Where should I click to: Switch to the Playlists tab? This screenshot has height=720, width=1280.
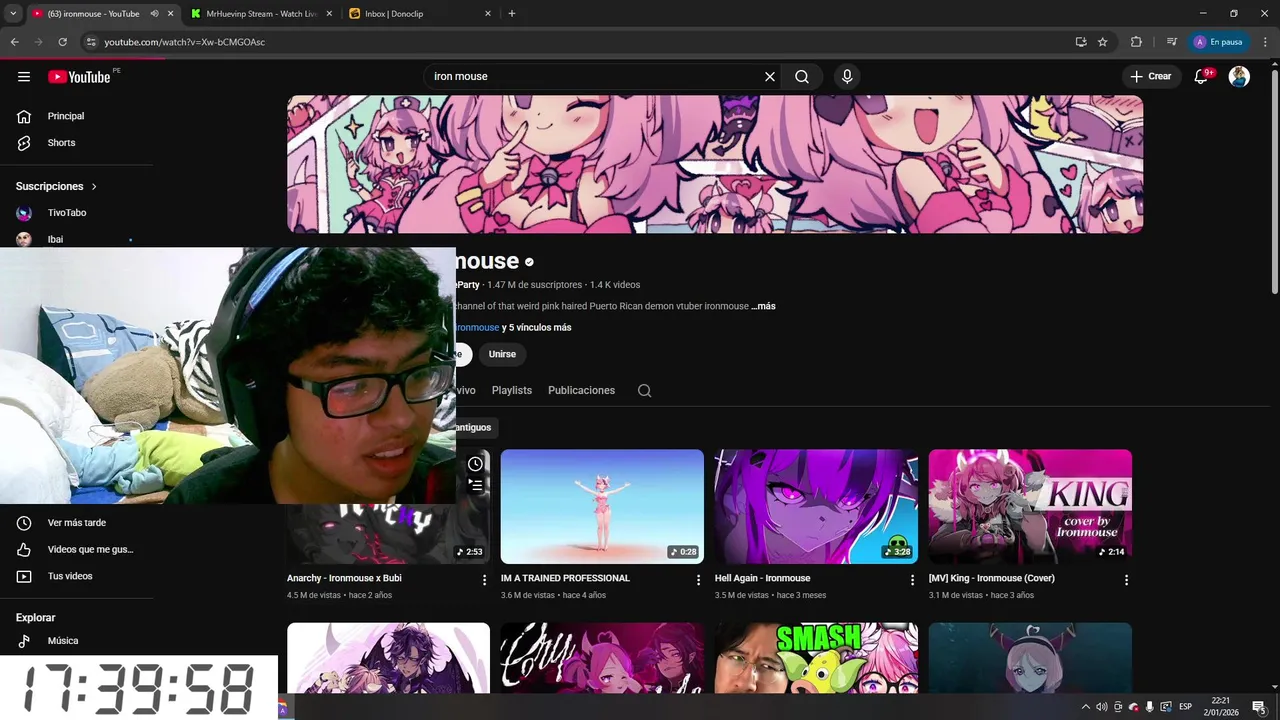(x=512, y=390)
